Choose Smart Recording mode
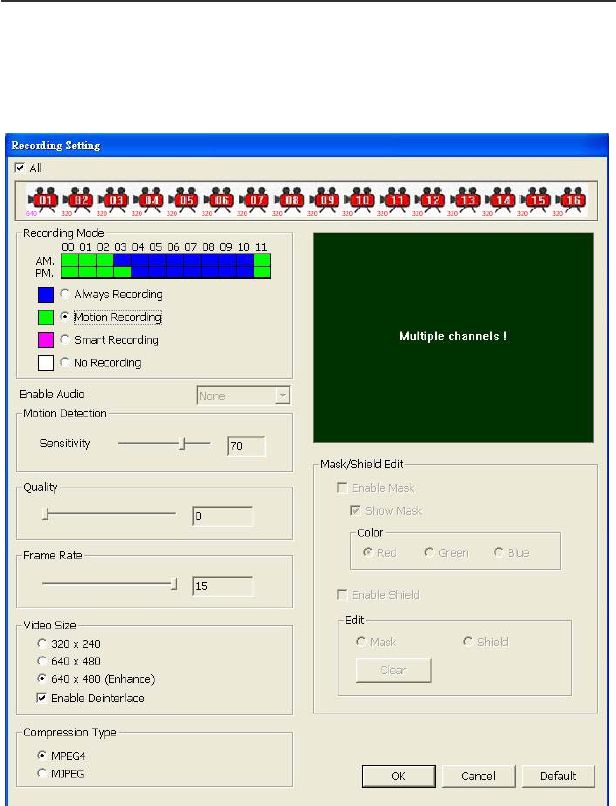This screenshot has width=616, height=806. (x=65, y=339)
